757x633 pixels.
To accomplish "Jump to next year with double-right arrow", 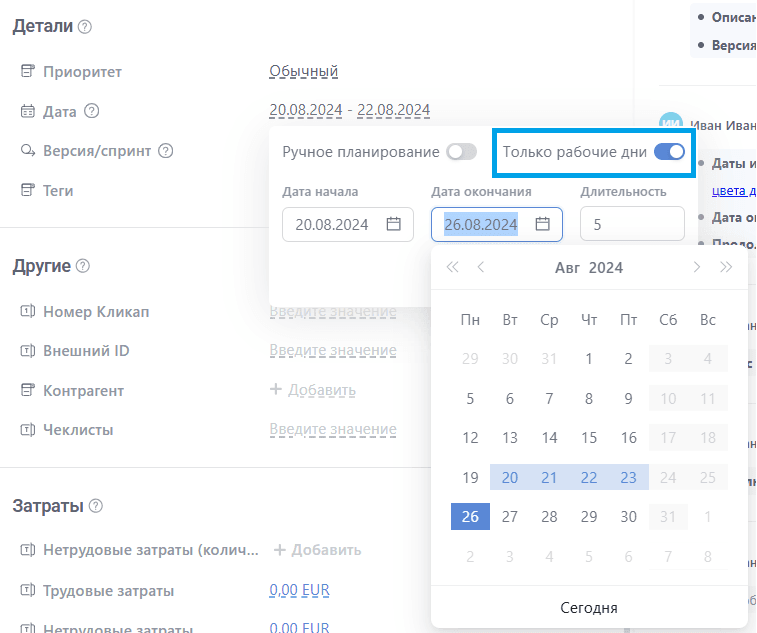I will pyautogui.click(x=726, y=267).
